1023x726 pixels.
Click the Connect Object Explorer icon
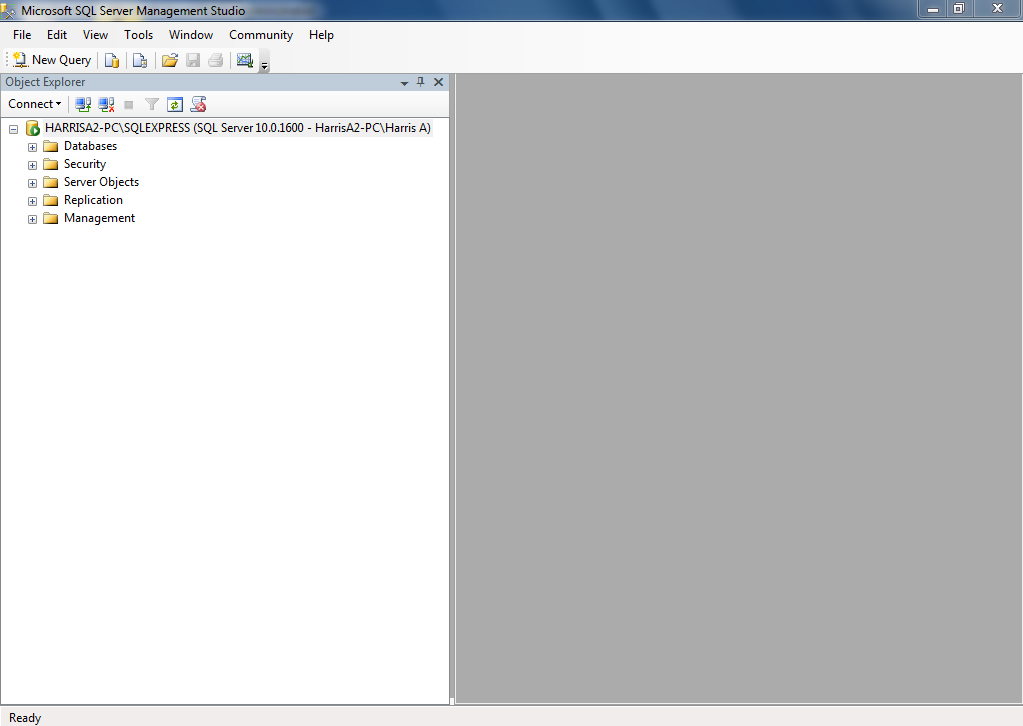(83, 103)
